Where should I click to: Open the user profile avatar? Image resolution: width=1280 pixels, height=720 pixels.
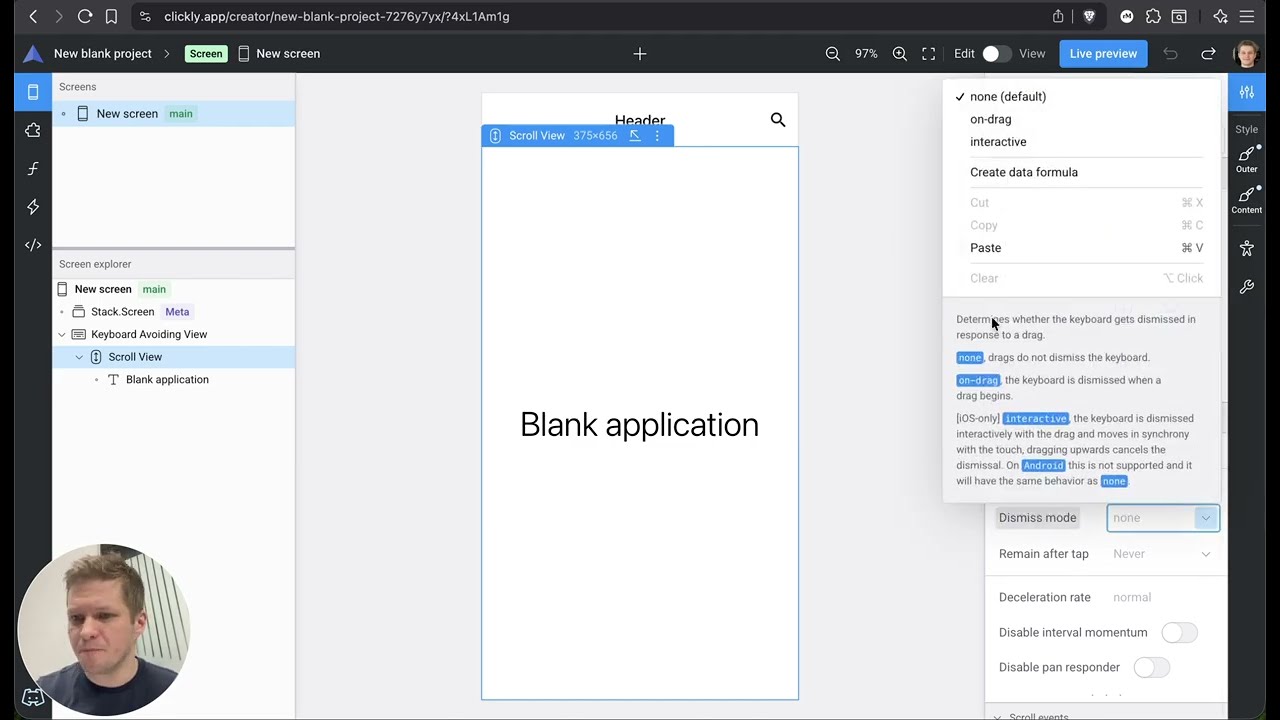click(x=1247, y=54)
